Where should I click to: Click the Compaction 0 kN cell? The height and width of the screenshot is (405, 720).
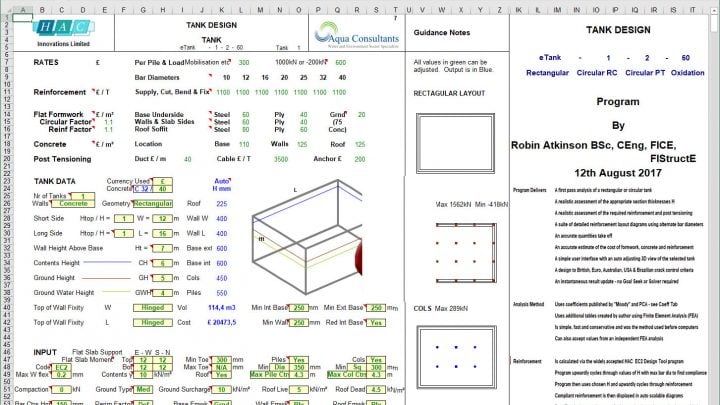coord(61,389)
